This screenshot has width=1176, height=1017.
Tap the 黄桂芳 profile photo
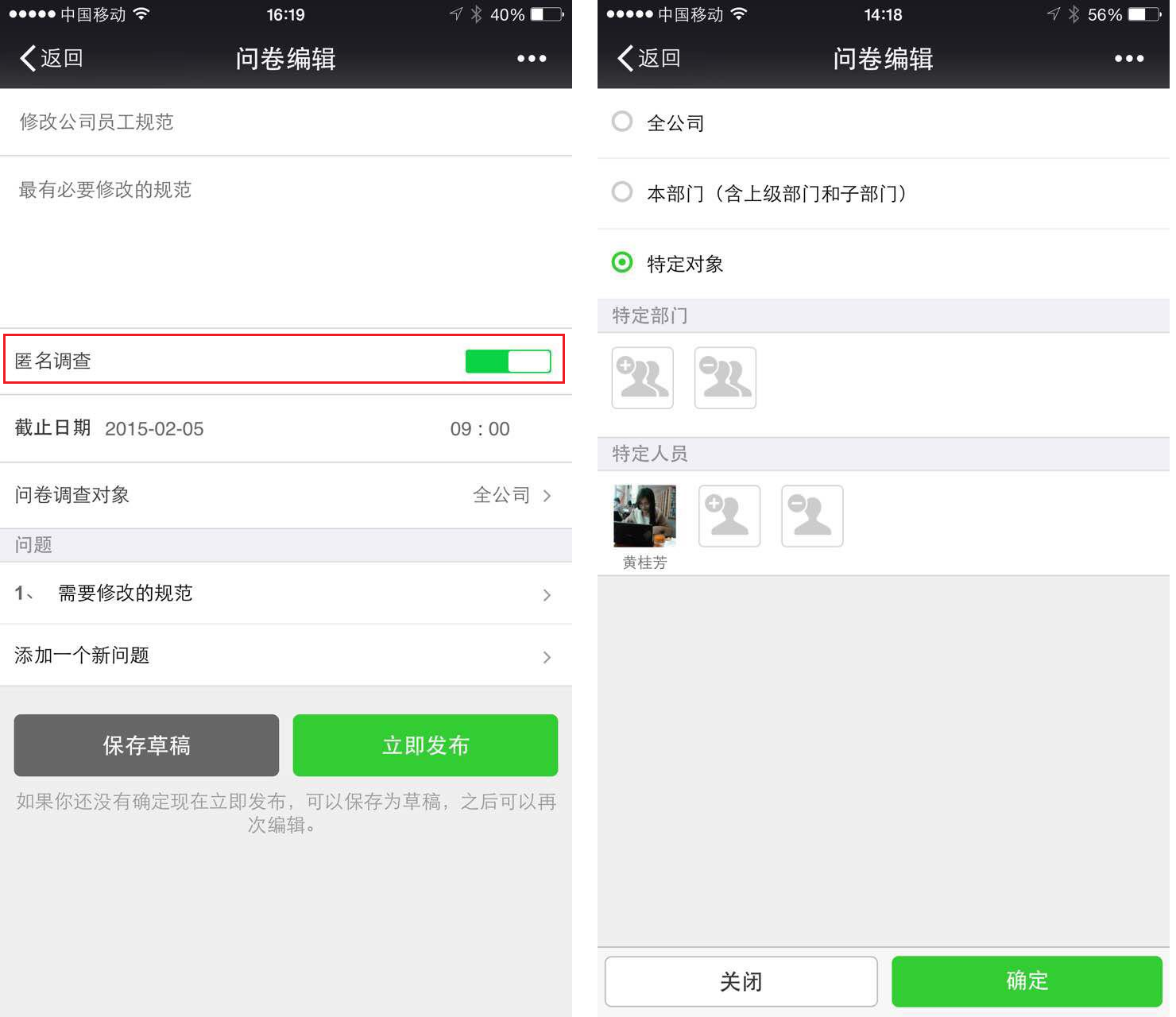tap(644, 516)
